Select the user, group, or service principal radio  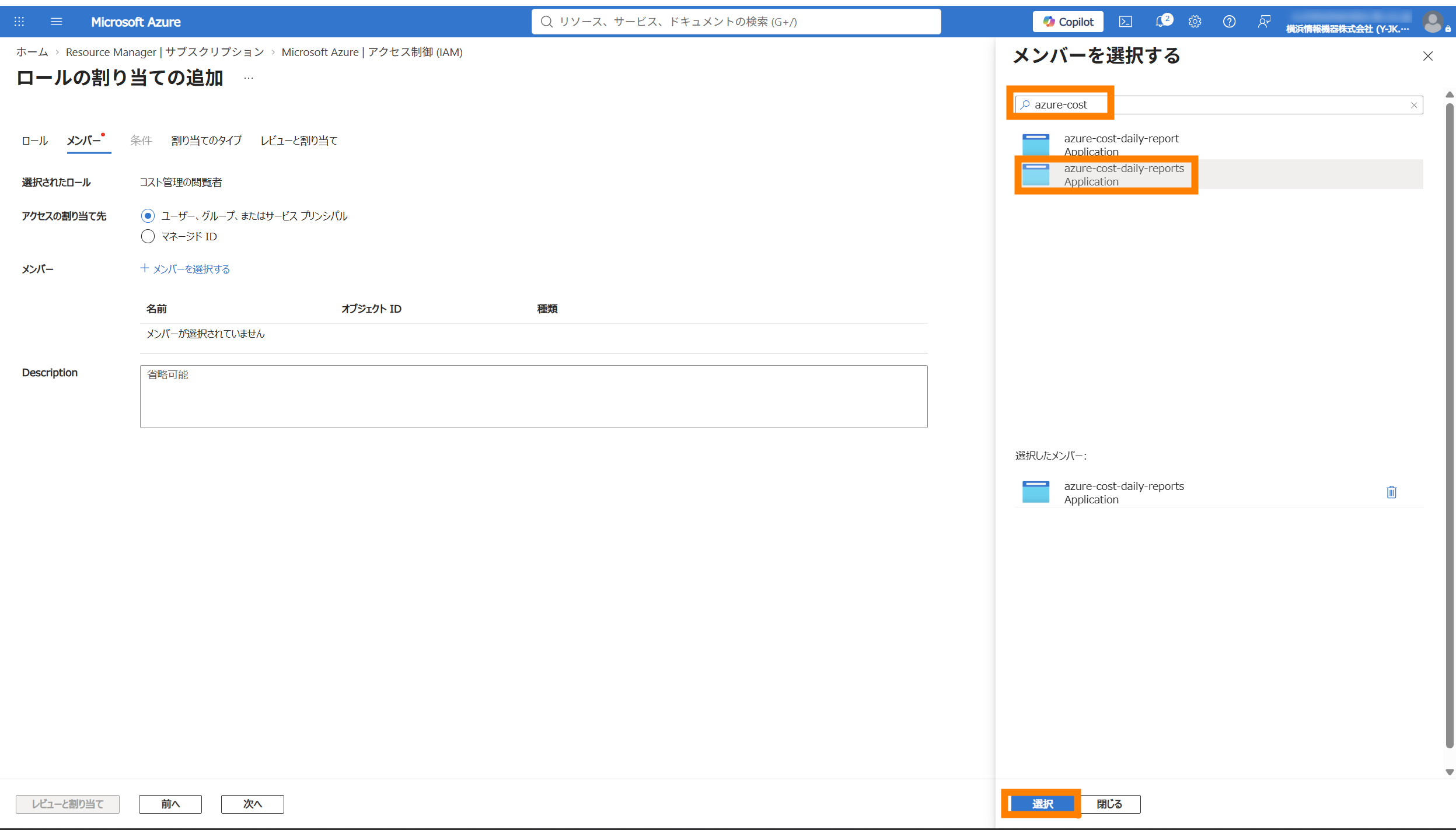pyautogui.click(x=148, y=216)
